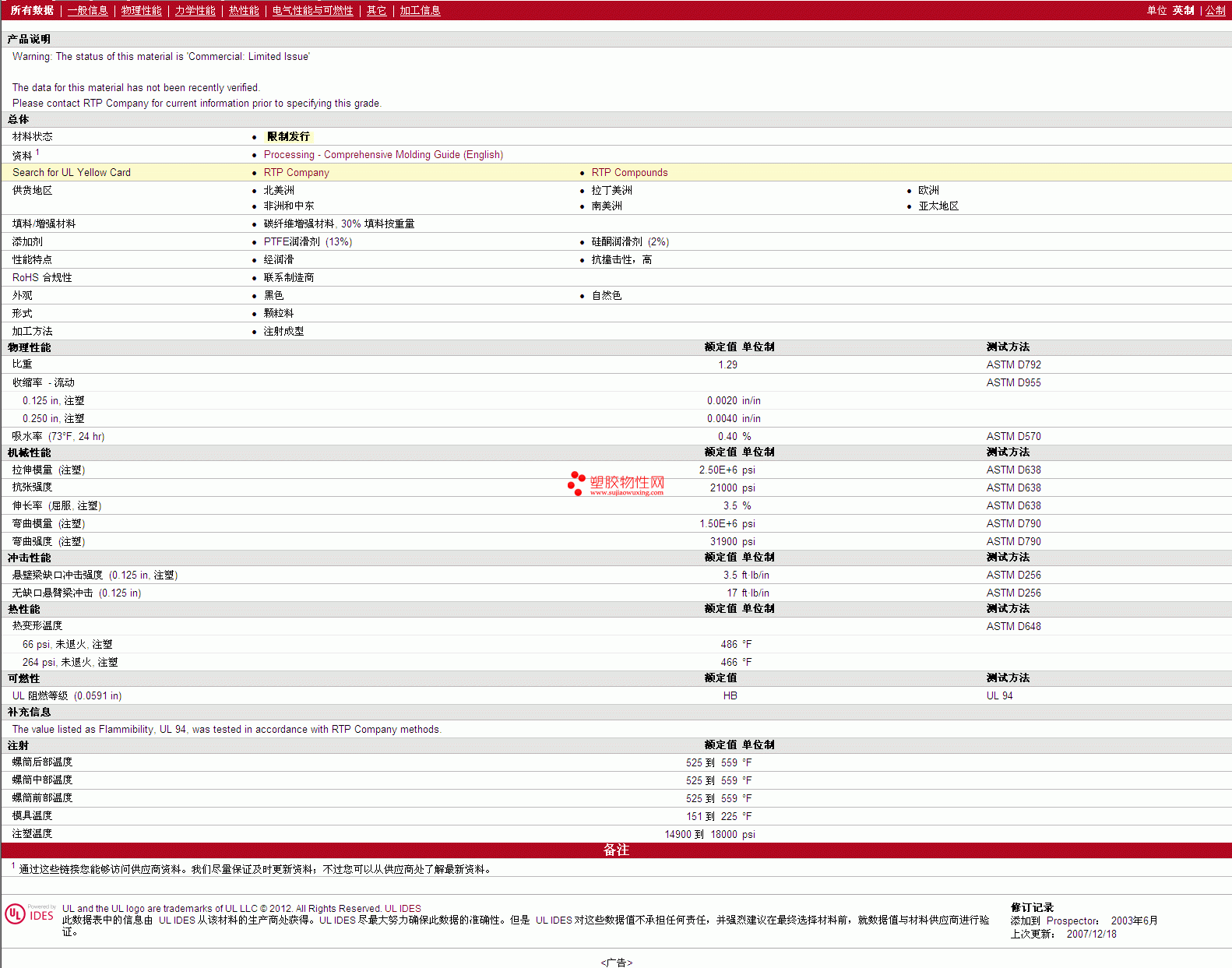Select 注塑温度 value 18000
This screenshot has width=1232, height=968.
coord(723,834)
